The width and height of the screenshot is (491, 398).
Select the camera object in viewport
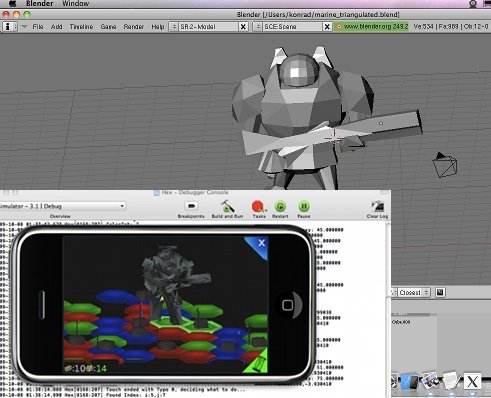tap(445, 165)
